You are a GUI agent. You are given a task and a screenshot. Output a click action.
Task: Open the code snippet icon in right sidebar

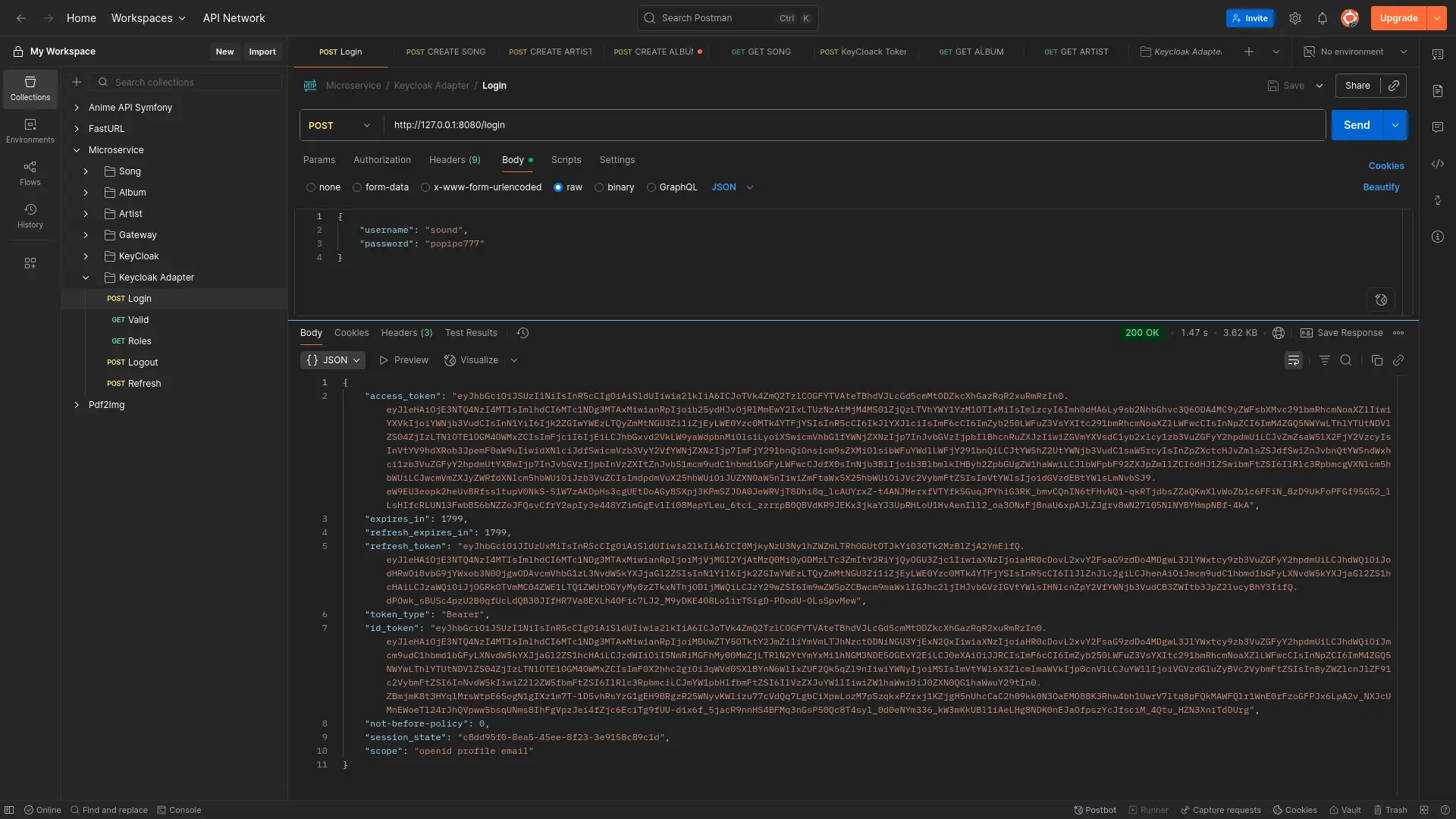pyautogui.click(x=1438, y=164)
